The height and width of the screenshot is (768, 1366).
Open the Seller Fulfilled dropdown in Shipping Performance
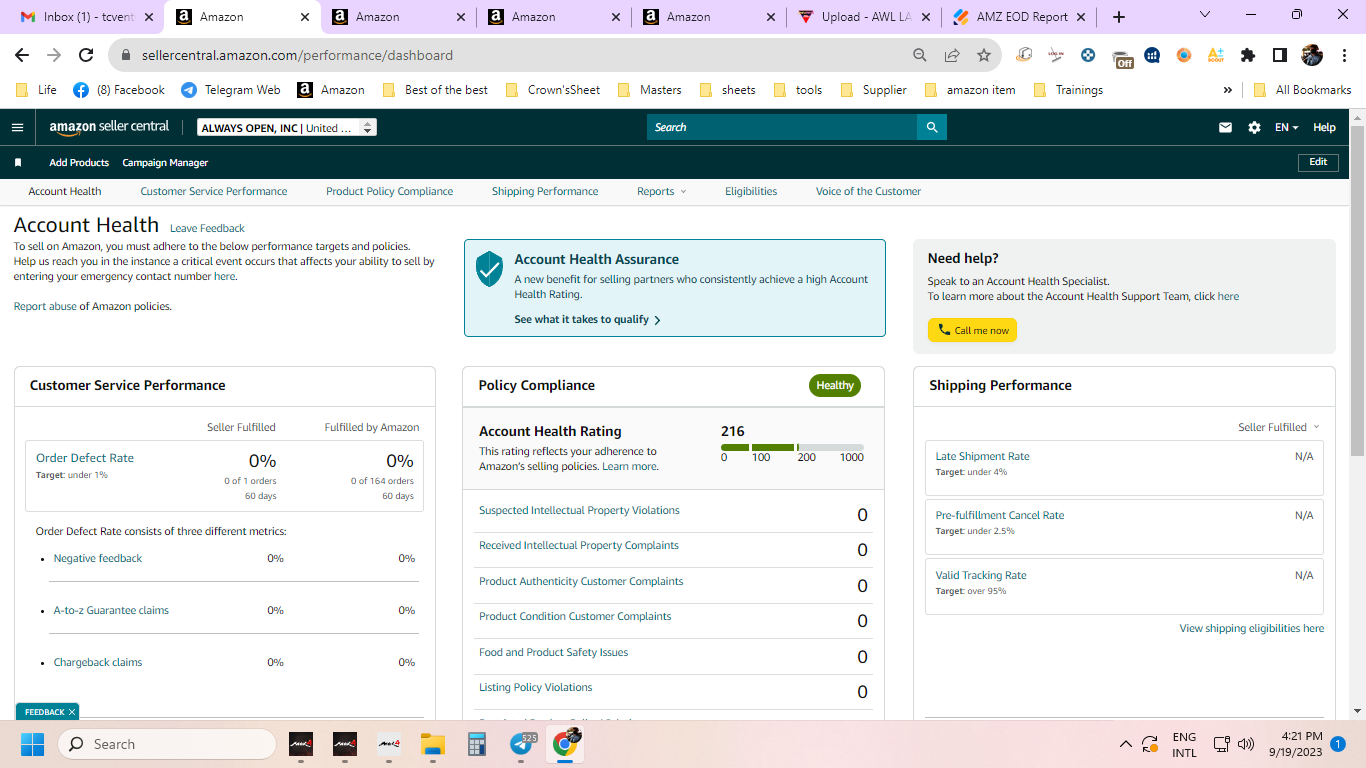(x=1279, y=427)
